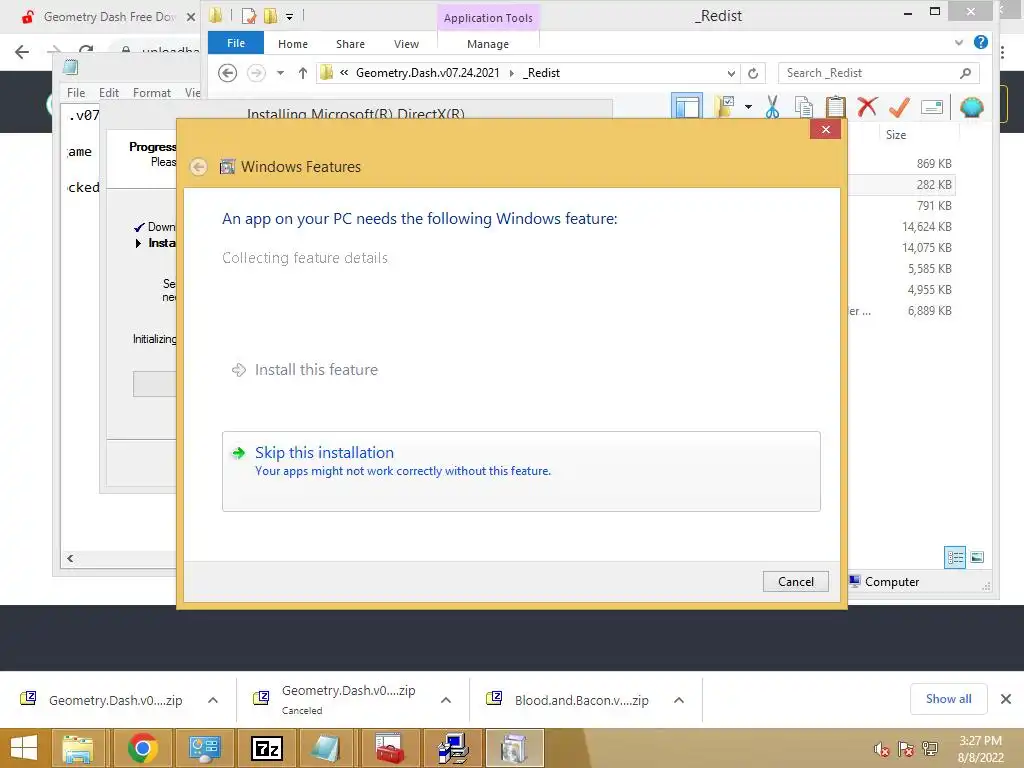Switch to details view icon in Explorer
This screenshot has width=1024, height=768.
(x=955, y=557)
